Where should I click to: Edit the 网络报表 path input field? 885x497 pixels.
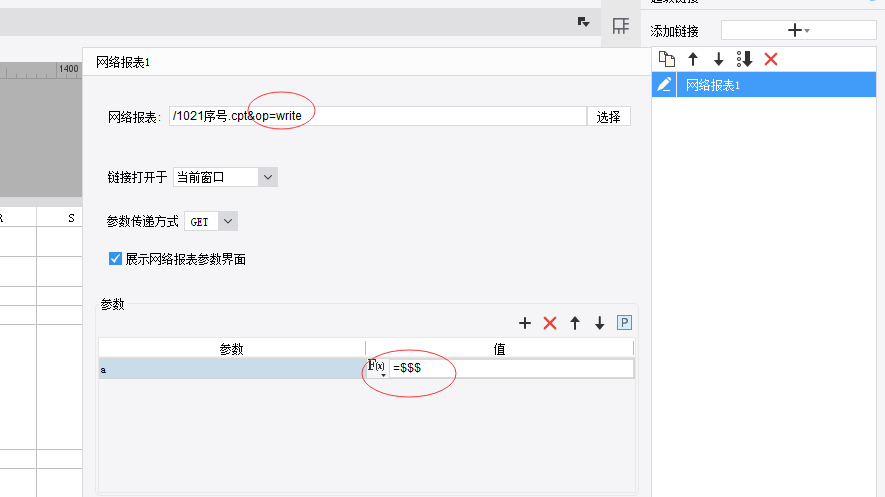pos(378,116)
